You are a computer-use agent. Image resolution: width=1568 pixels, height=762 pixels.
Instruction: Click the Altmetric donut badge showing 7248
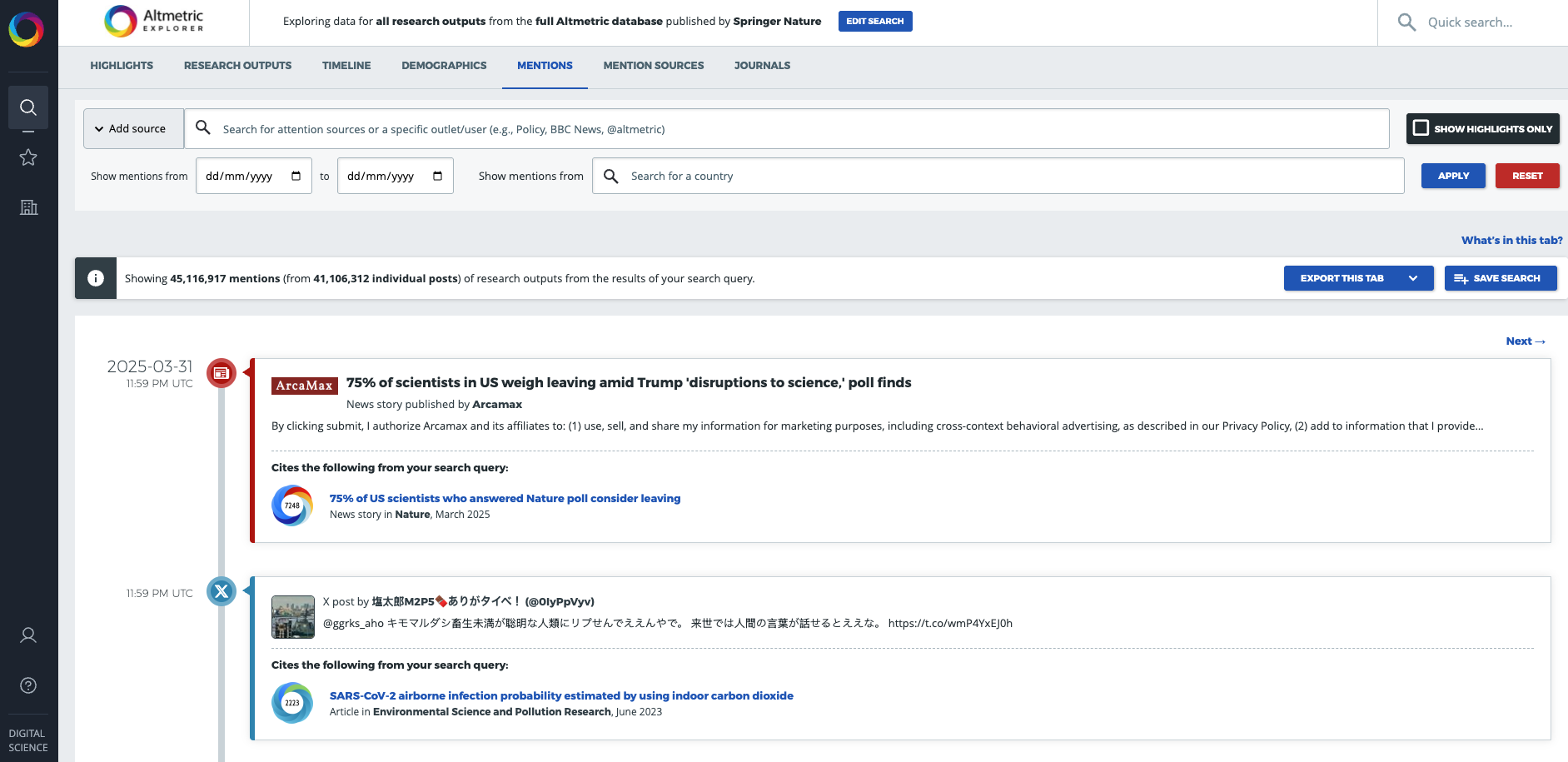click(x=291, y=505)
